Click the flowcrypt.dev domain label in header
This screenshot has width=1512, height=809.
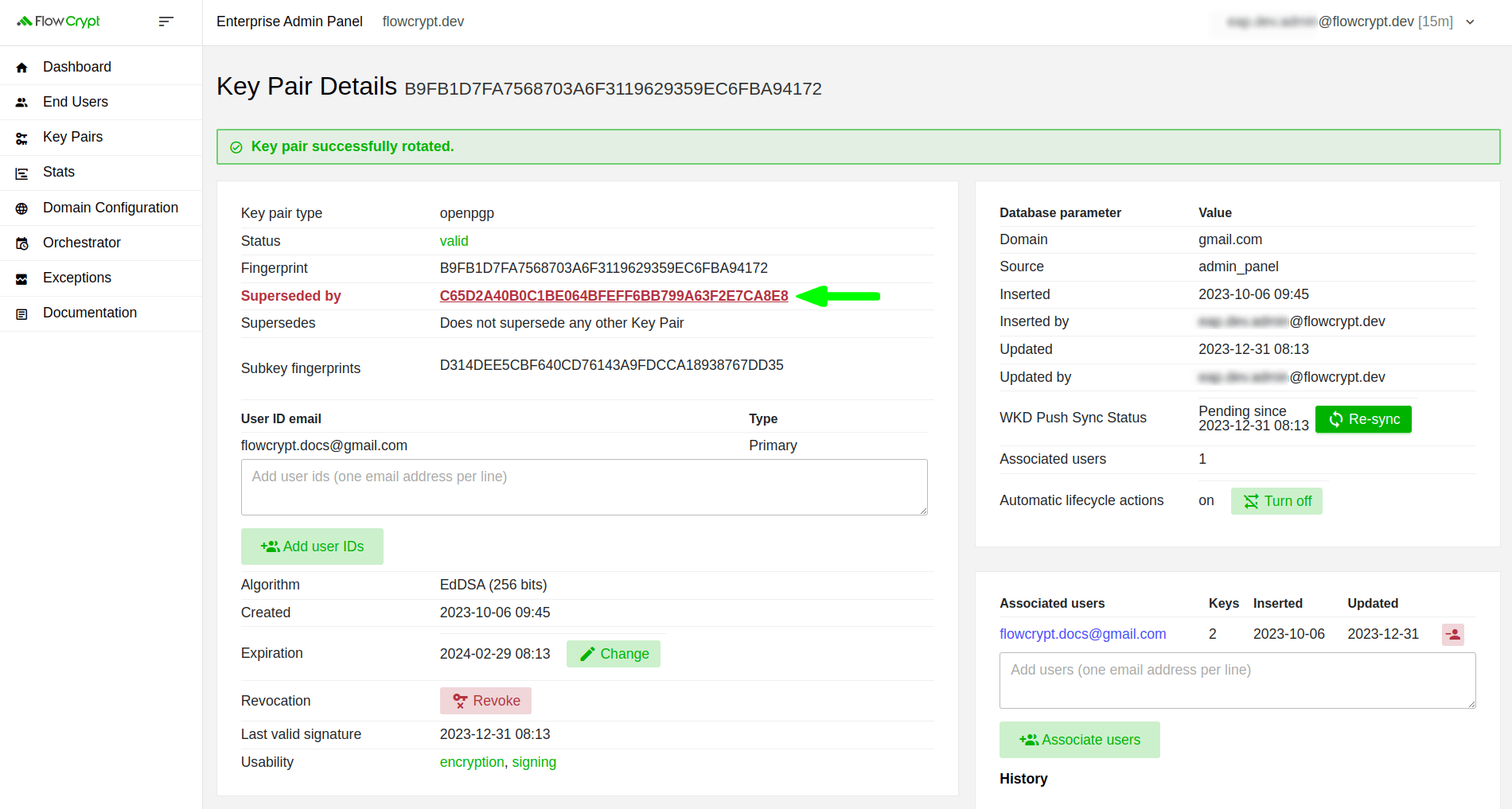pyautogui.click(x=423, y=21)
